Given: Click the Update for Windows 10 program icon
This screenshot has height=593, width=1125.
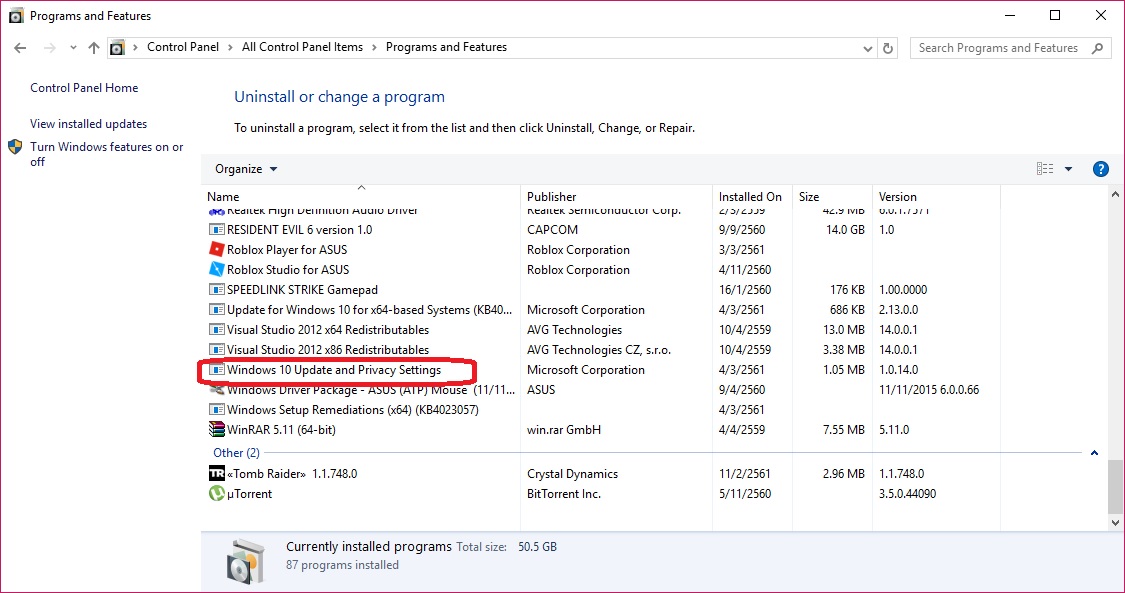Looking at the screenshot, I should [x=216, y=310].
